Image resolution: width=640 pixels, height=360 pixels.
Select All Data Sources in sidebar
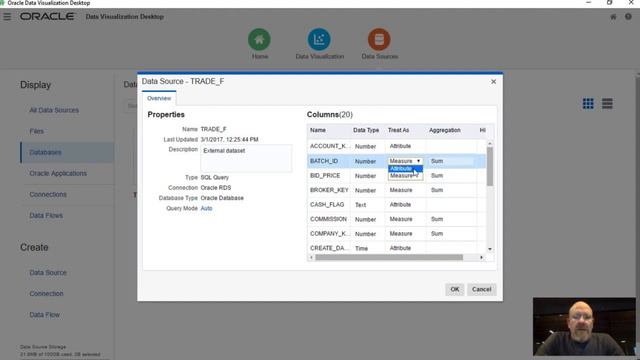tap(54, 110)
